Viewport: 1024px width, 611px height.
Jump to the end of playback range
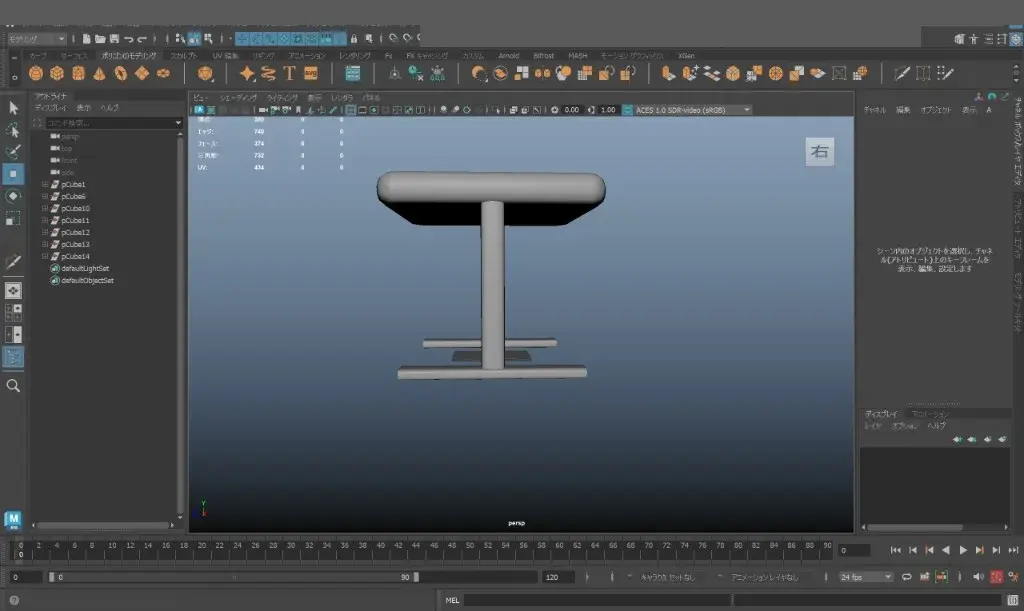1013,550
